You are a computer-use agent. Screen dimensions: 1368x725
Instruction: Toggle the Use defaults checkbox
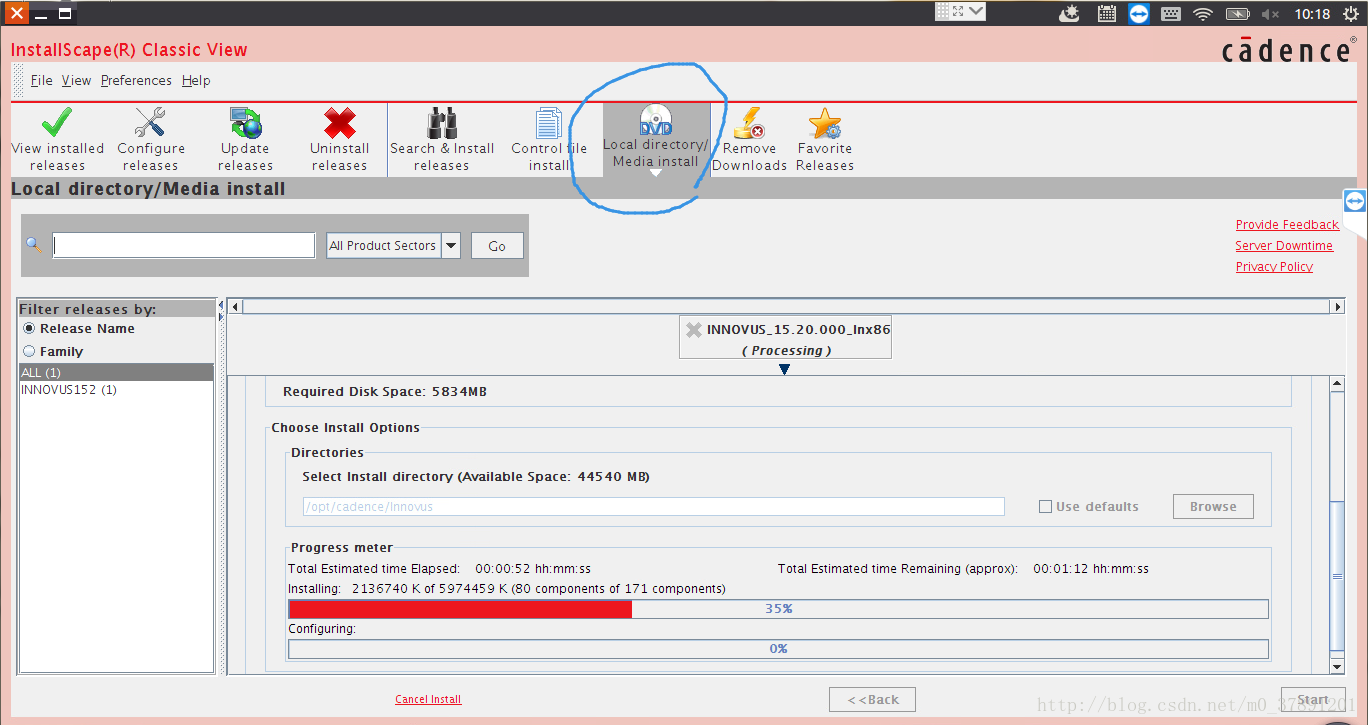coord(1045,507)
